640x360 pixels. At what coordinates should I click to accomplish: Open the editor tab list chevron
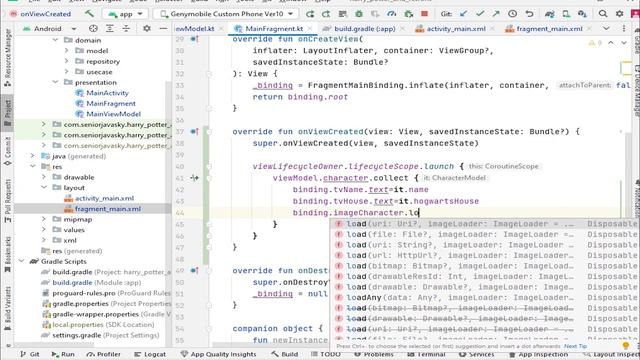pos(606,29)
